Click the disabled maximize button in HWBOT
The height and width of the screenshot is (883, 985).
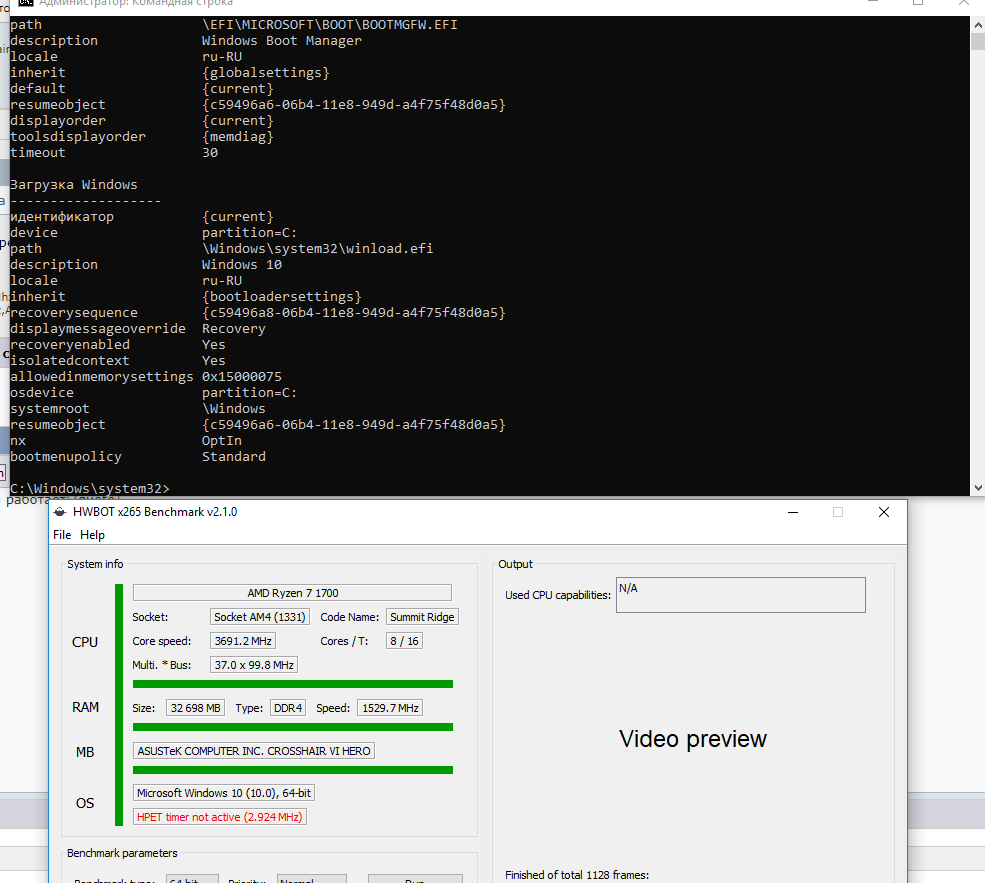838,512
